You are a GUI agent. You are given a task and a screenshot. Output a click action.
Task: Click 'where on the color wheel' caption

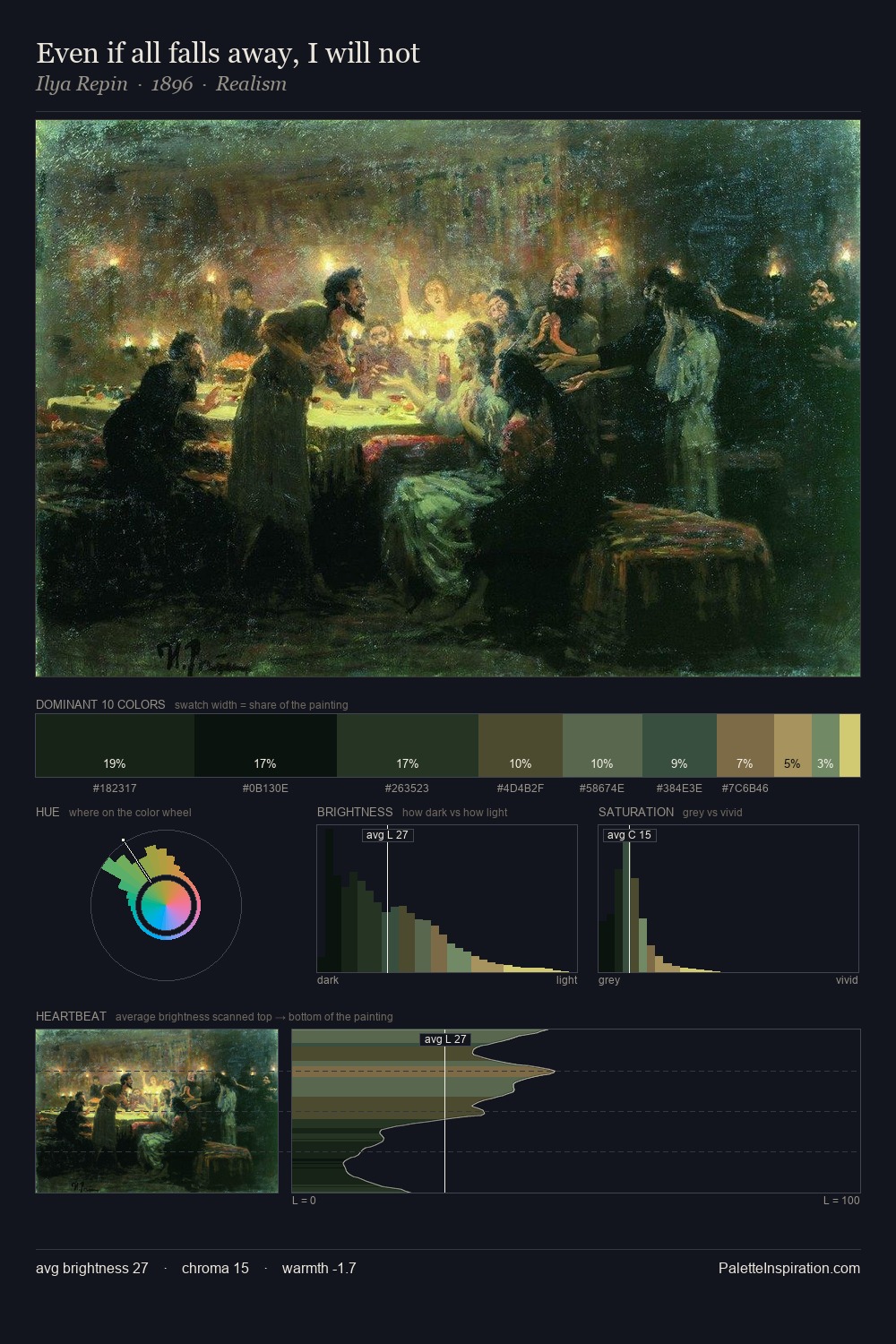(130, 813)
